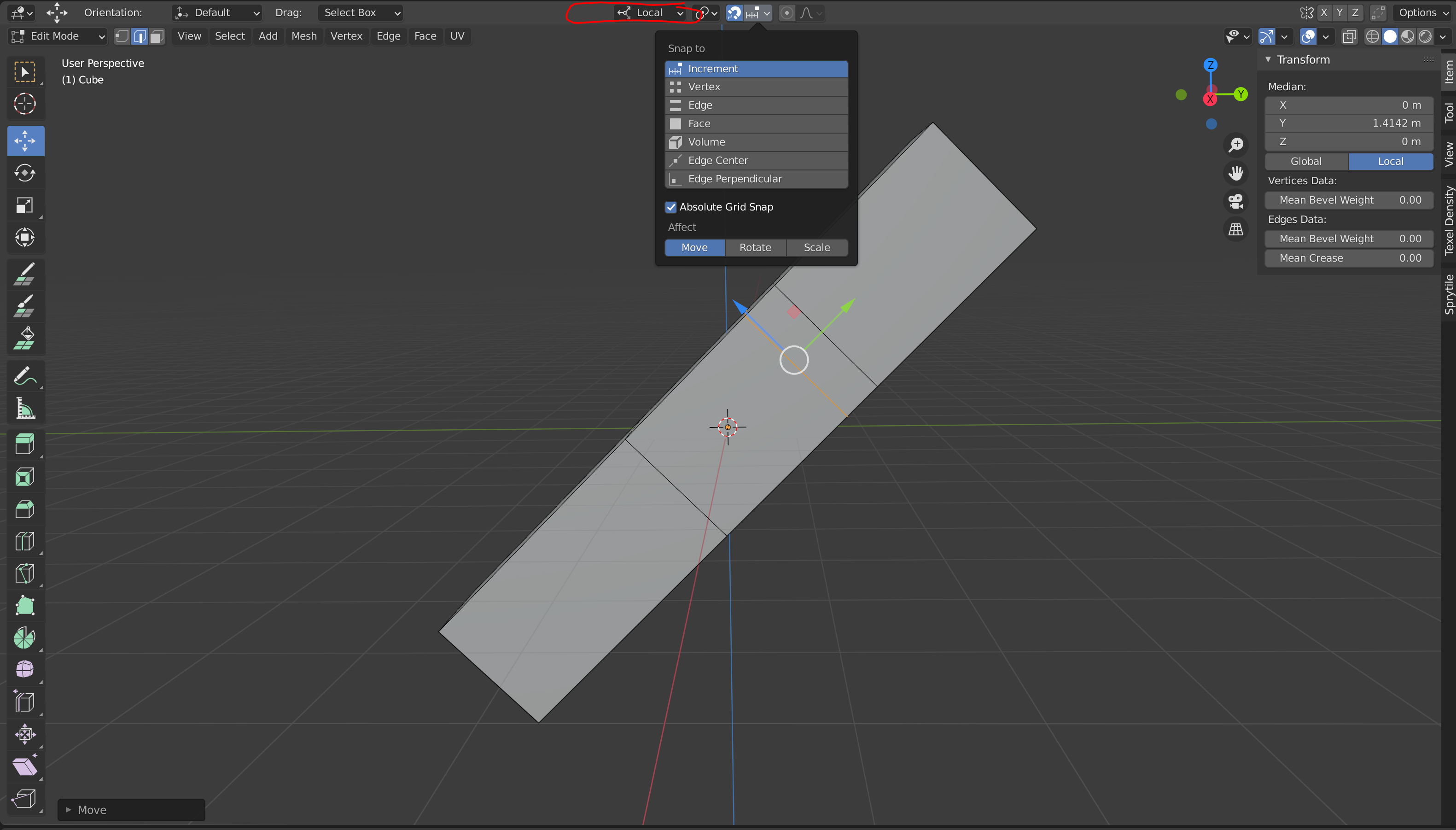
Task: Select the Loop Cut tool
Action: coord(24,541)
